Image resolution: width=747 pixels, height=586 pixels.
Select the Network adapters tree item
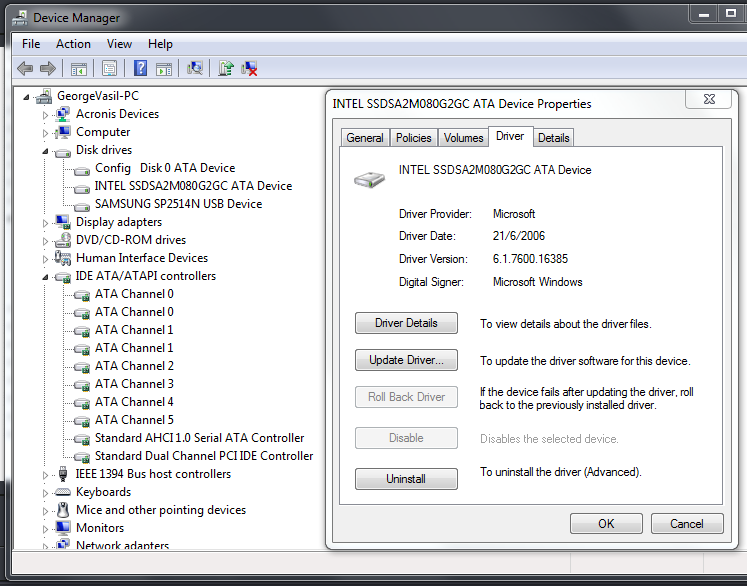pos(122,545)
